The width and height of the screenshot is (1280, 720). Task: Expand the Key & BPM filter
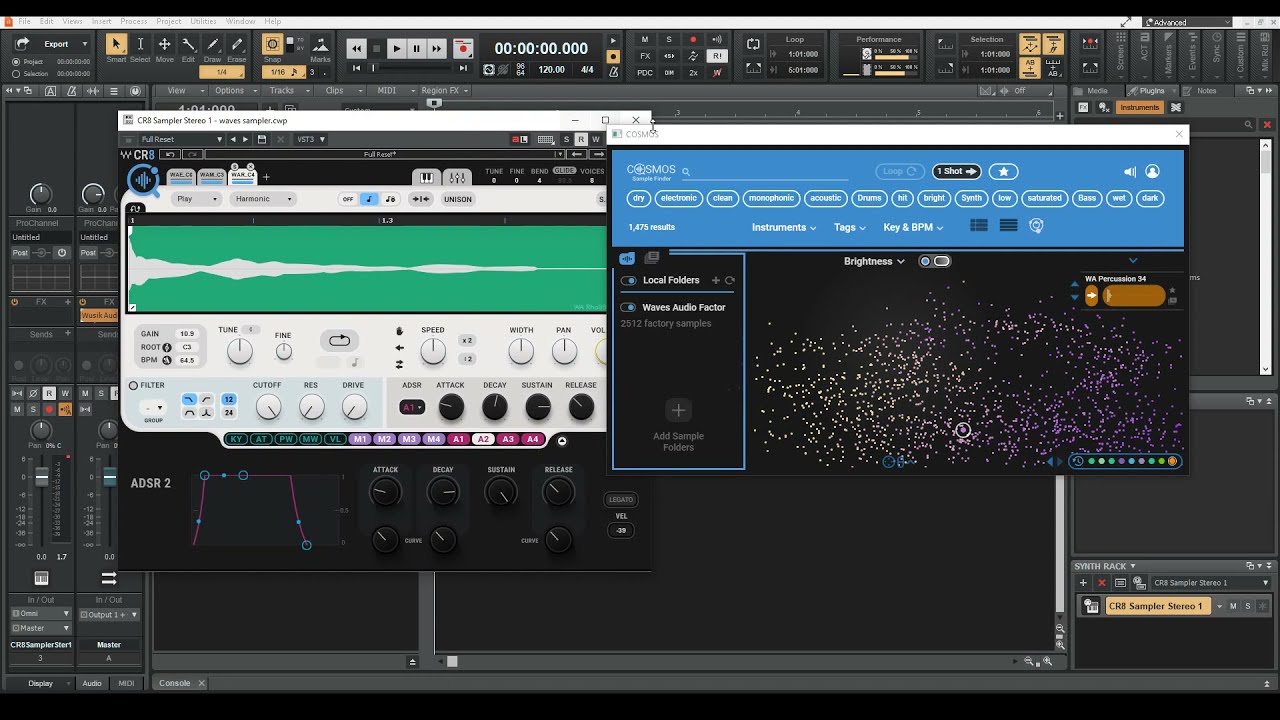[913, 227]
